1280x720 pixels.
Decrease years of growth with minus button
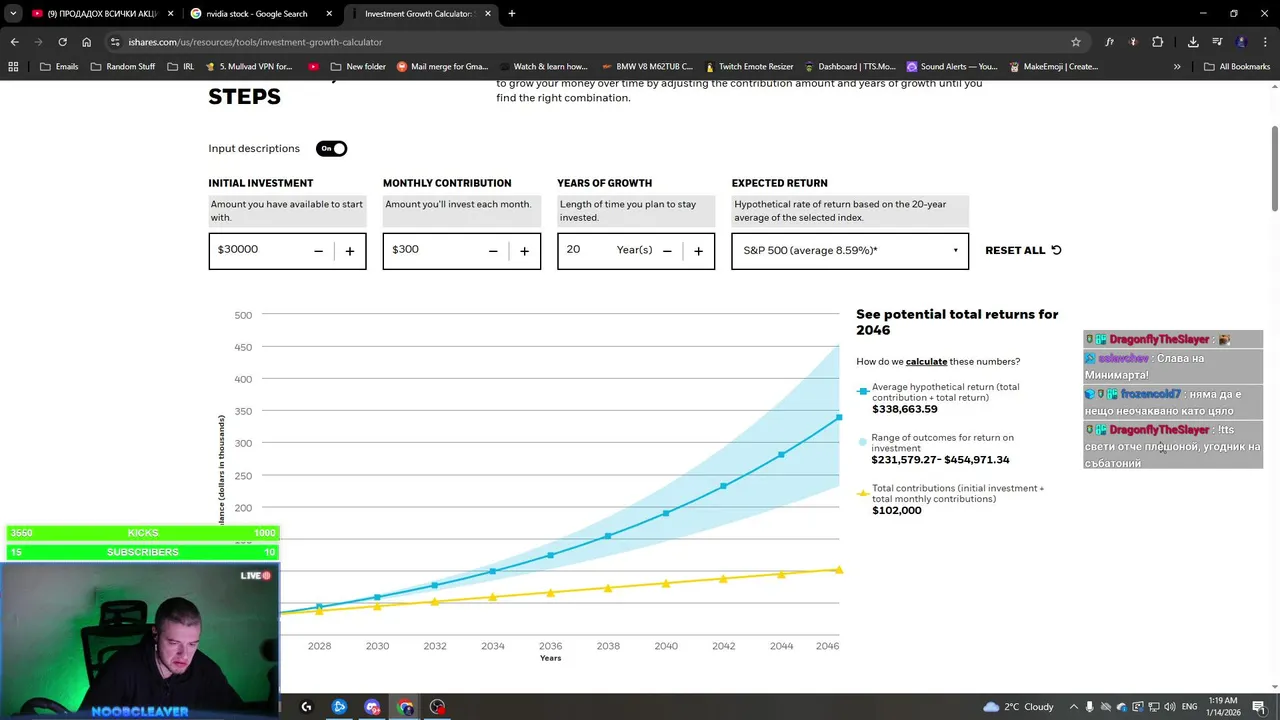[667, 251]
